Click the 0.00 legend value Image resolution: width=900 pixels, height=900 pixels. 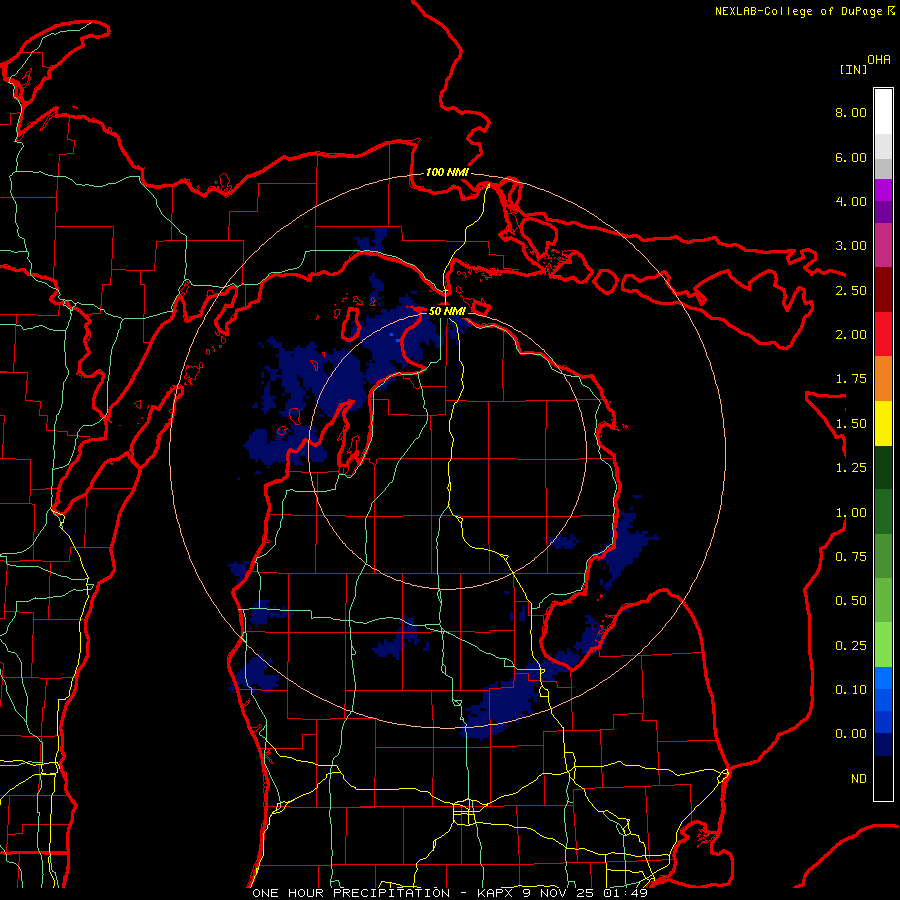pyautogui.click(x=851, y=734)
